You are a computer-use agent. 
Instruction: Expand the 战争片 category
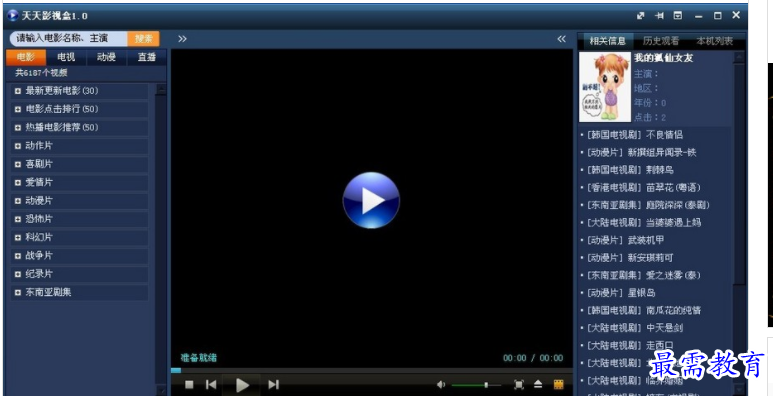click(x=79, y=255)
